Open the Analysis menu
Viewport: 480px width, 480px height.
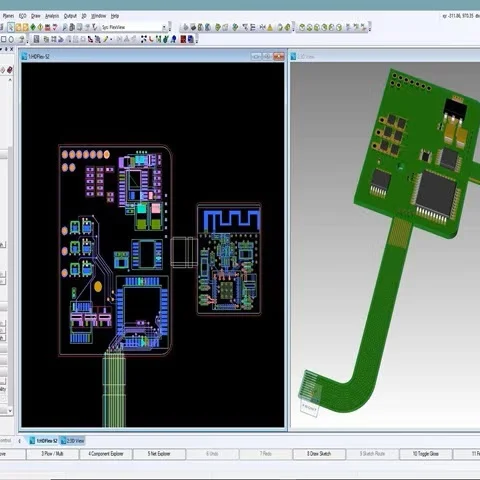(52, 16)
